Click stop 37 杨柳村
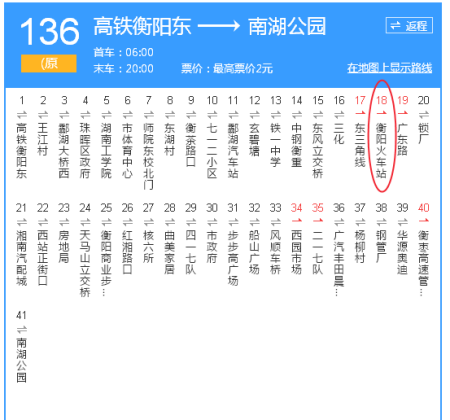The width and height of the screenshot is (450, 420). pos(360,247)
